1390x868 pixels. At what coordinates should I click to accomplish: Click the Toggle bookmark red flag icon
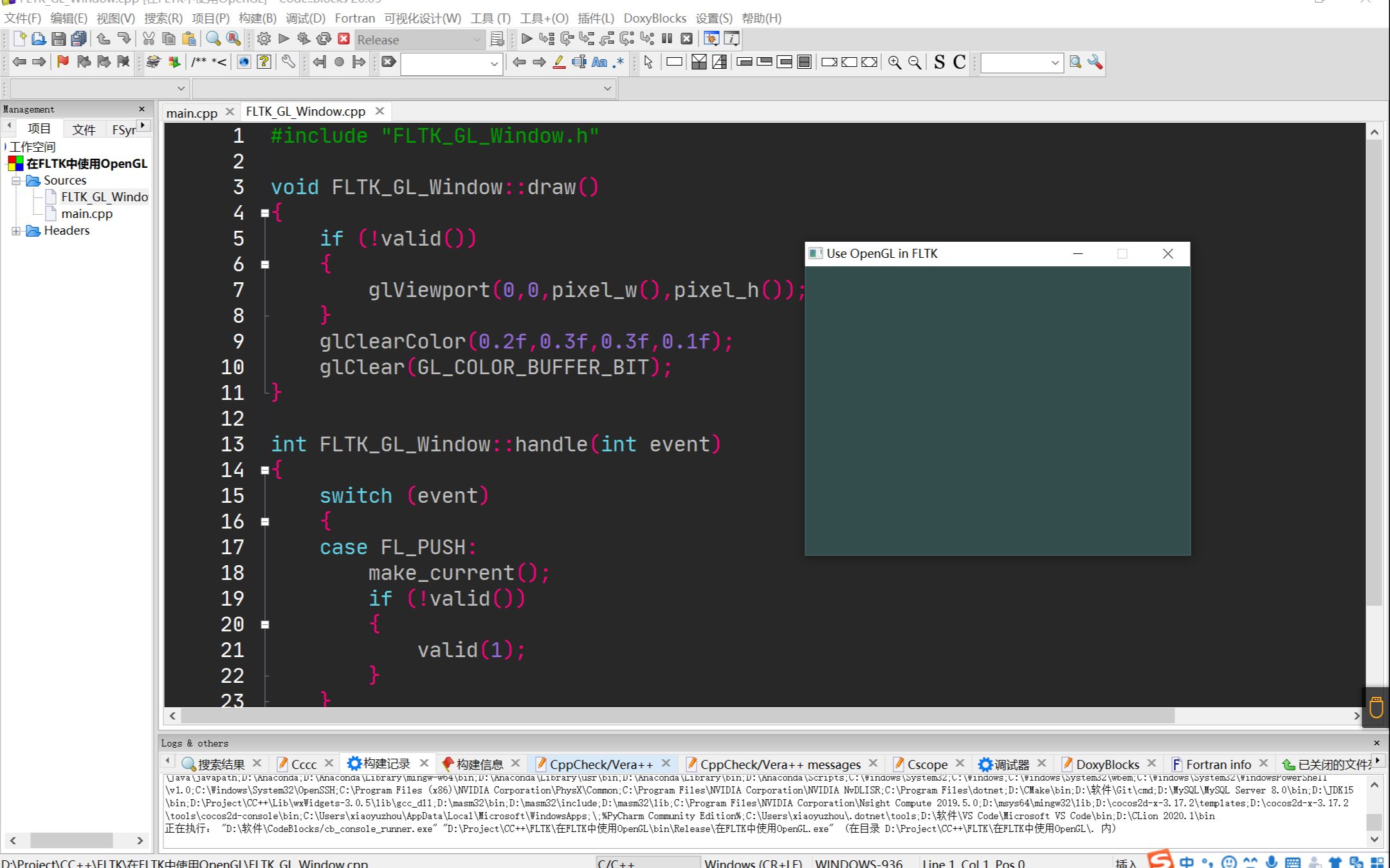(x=62, y=62)
